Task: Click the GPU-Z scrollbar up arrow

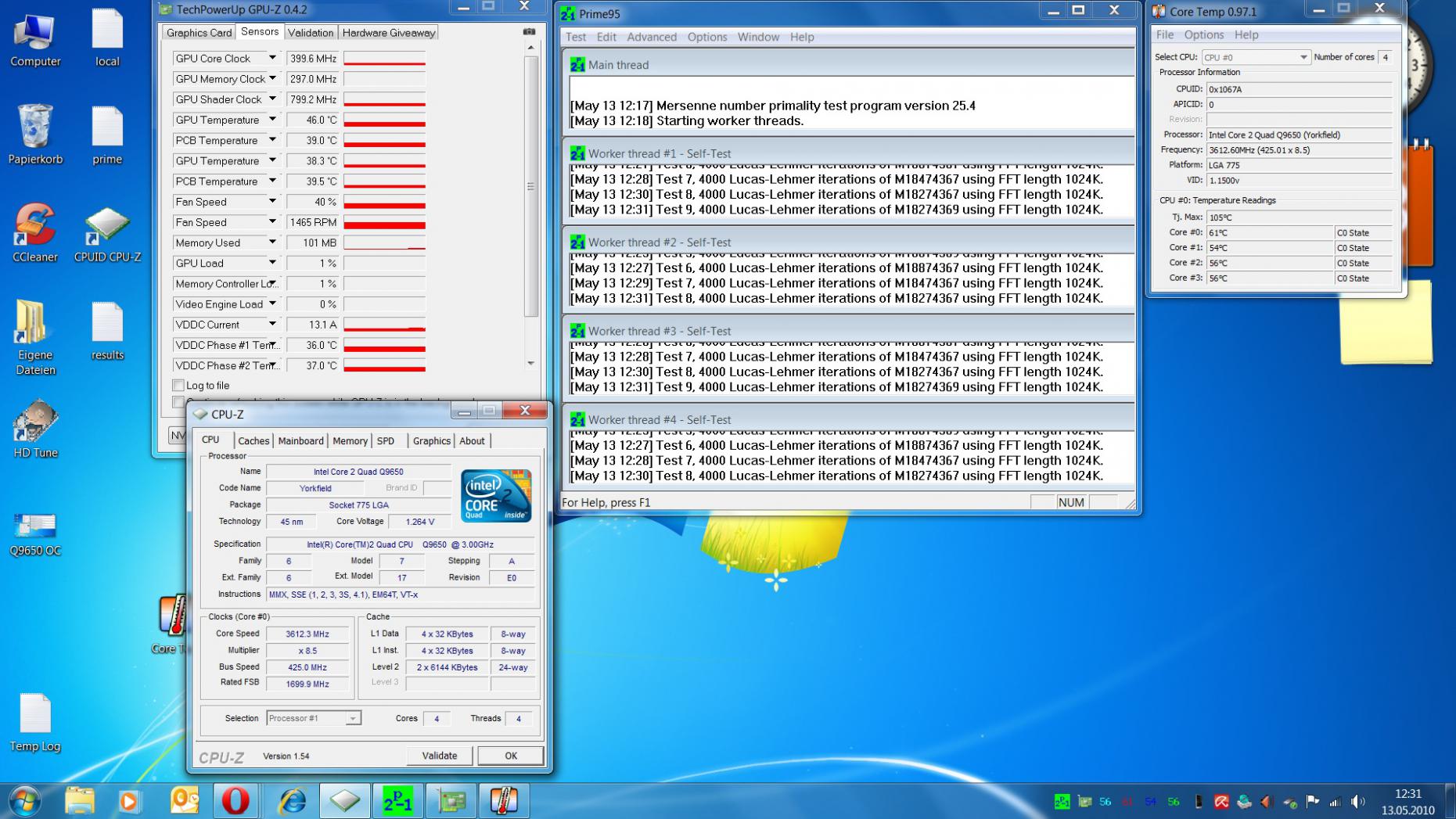Action: [531, 48]
